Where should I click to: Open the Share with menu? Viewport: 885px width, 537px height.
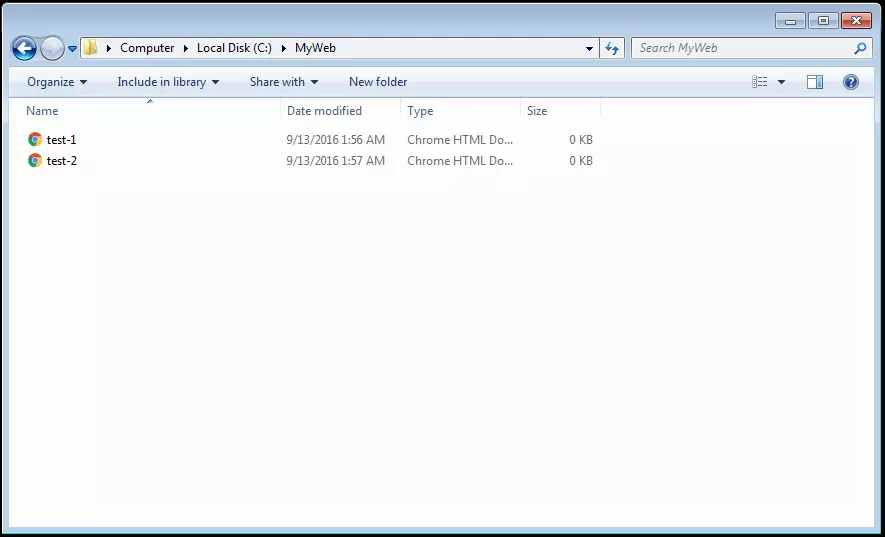(284, 82)
